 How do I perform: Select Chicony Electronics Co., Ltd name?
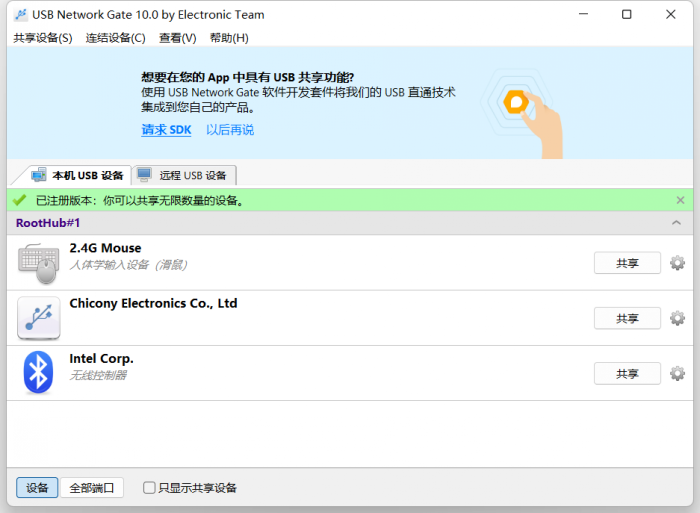(x=153, y=303)
